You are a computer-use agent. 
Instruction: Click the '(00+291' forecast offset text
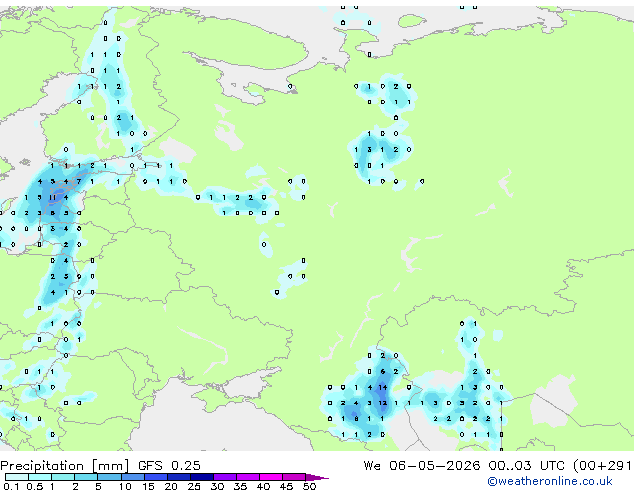pyautogui.click(x=602, y=465)
